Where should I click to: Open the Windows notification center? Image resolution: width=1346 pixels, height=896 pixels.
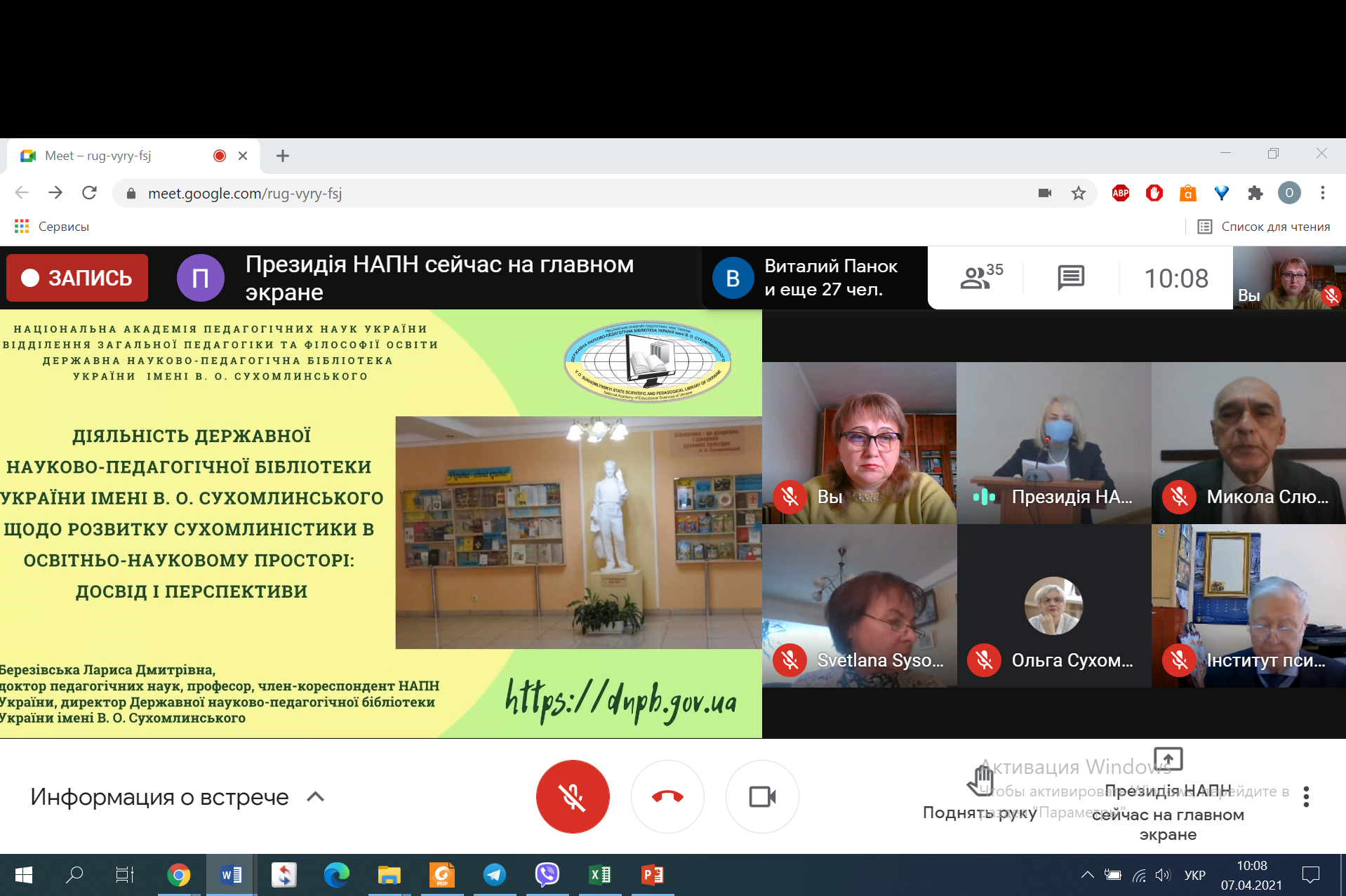click(1311, 875)
